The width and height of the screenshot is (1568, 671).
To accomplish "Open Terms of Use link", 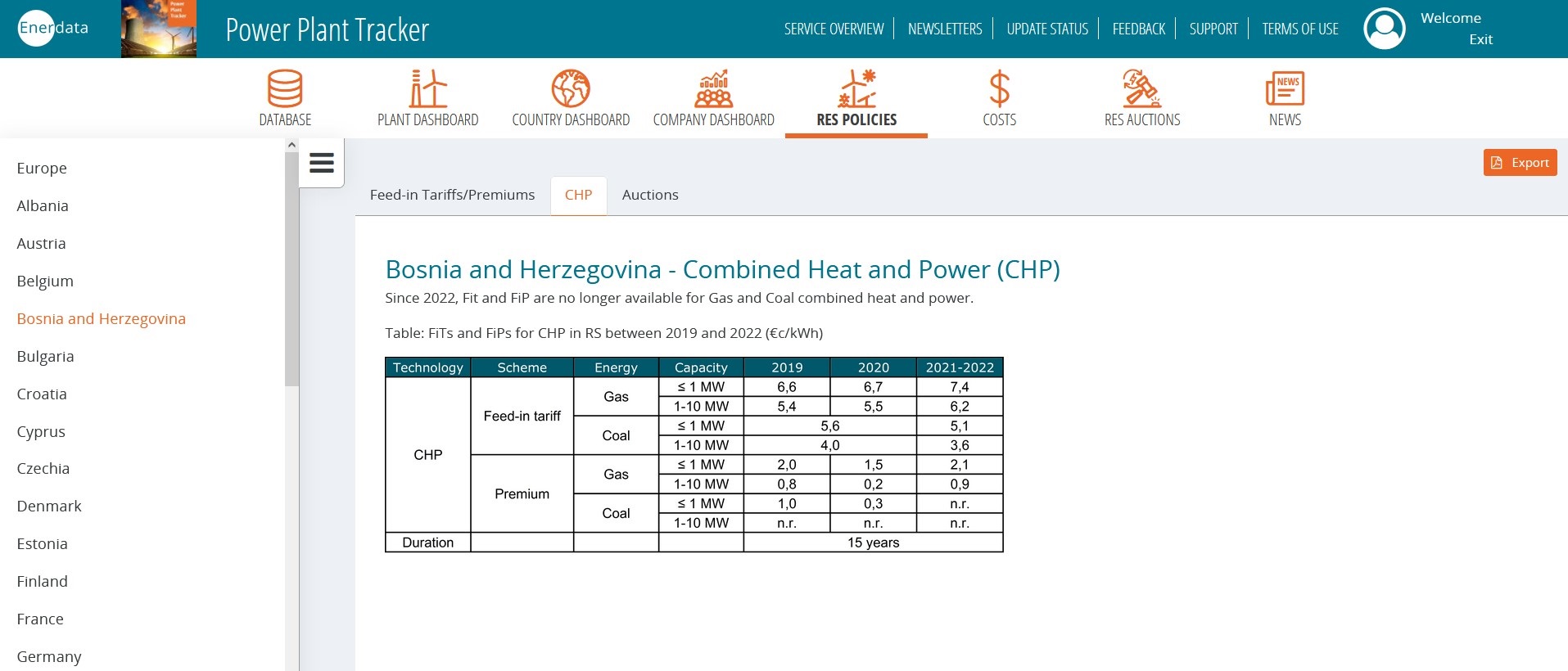I will tap(1300, 29).
